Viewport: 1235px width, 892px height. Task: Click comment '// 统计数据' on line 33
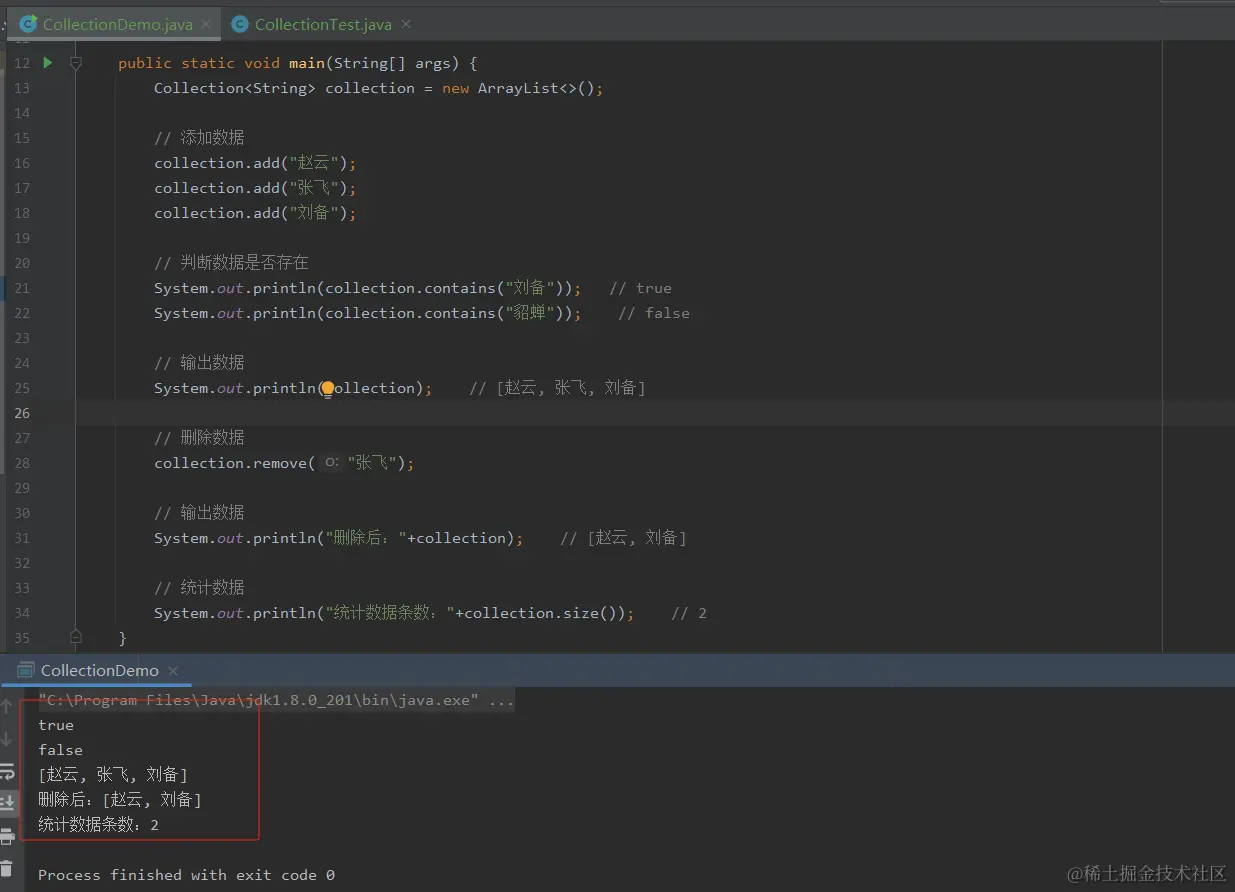pyautogui.click(x=199, y=588)
